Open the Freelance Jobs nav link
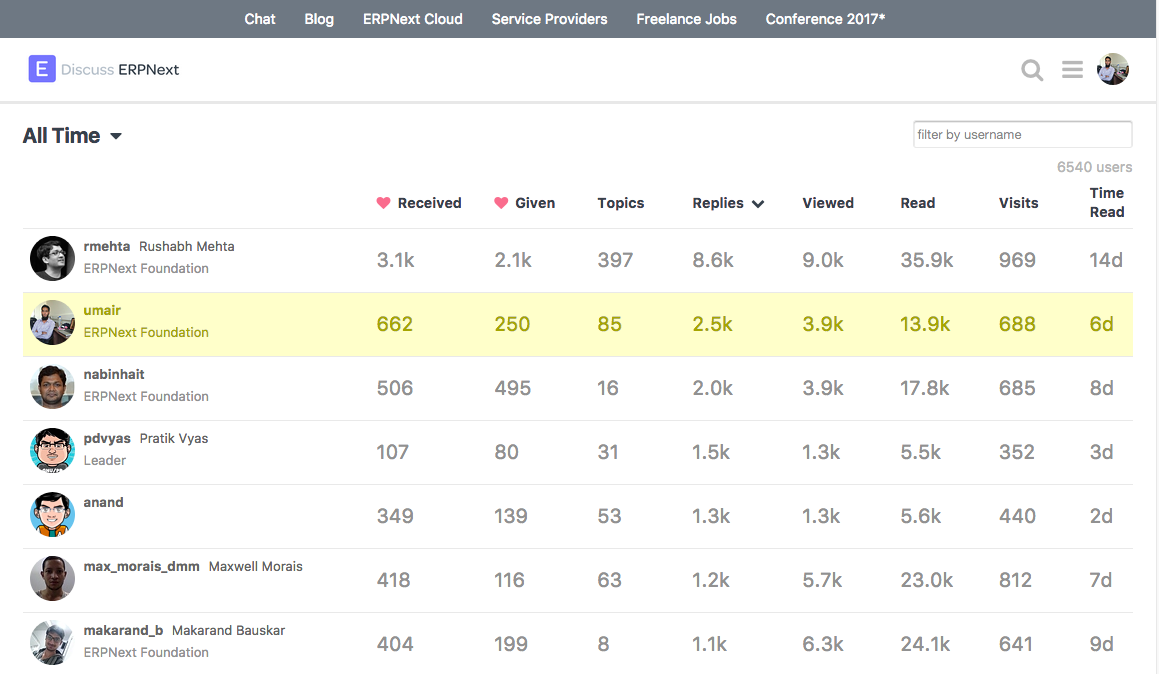 [686, 19]
